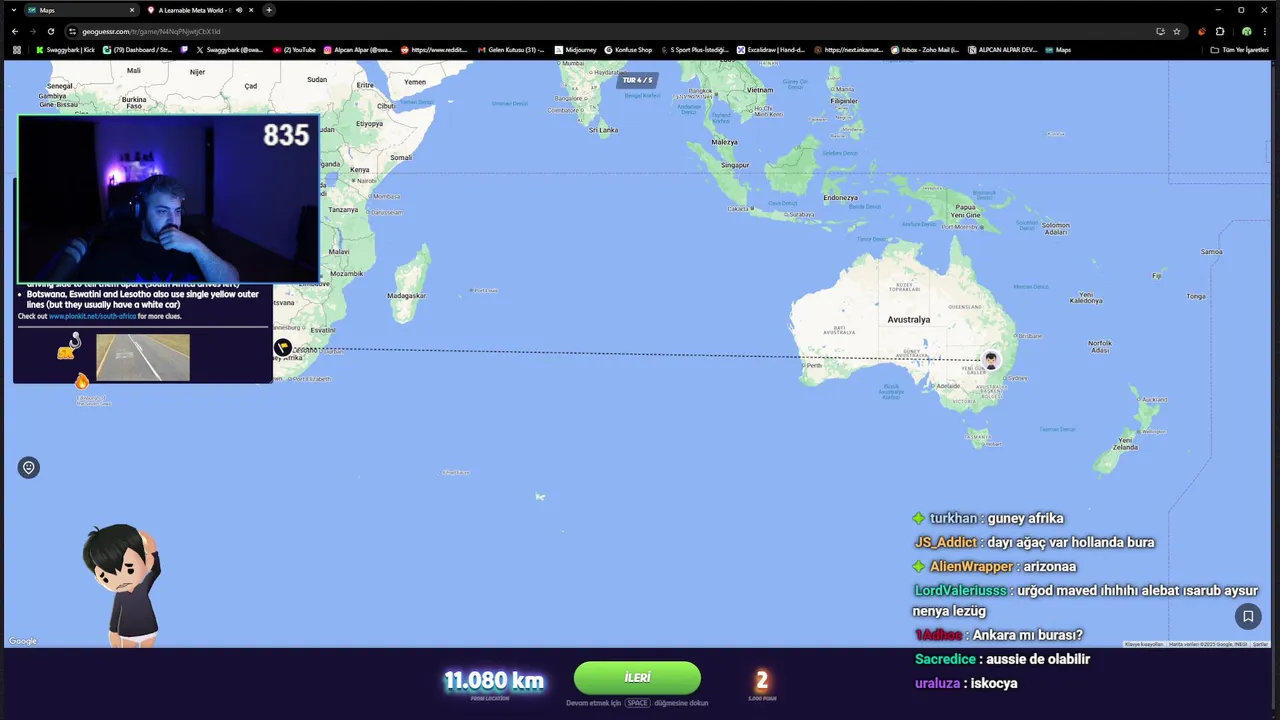The height and width of the screenshot is (720, 1280).
Task: Click the points score value 2
Action: (x=762, y=681)
